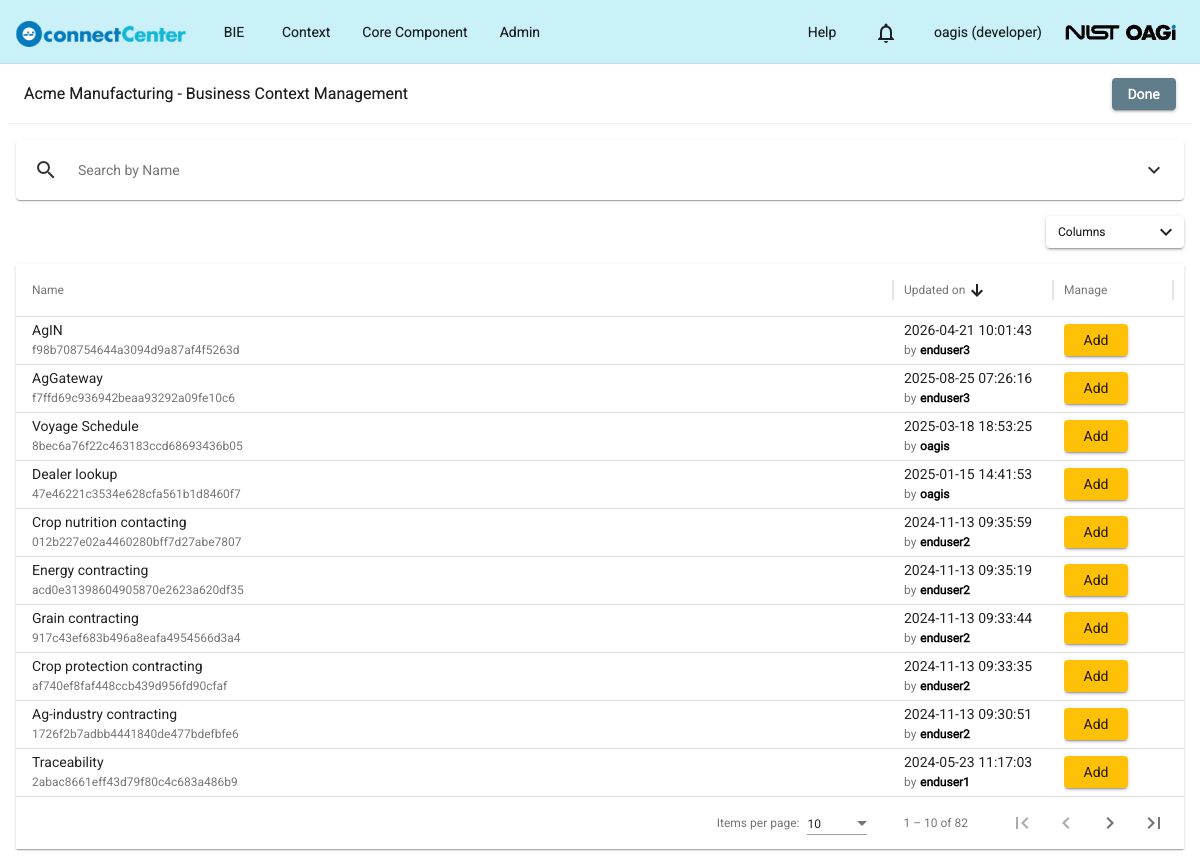Image resolution: width=1200 pixels, height=866 pixels.
Task: Click GUID f98b708754644a3094d9a87af4f5263d
Action: click(135, 350)
